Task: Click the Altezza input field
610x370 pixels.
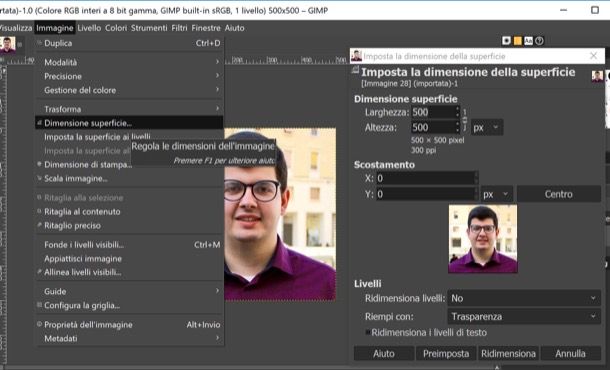Action: 432,127
